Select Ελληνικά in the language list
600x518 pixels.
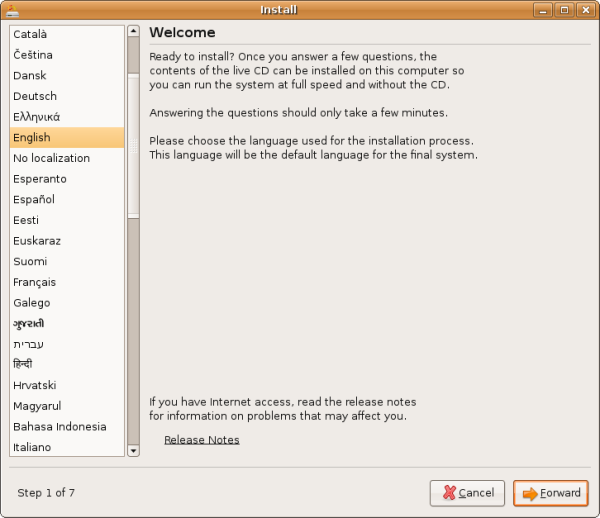point(67,117)
